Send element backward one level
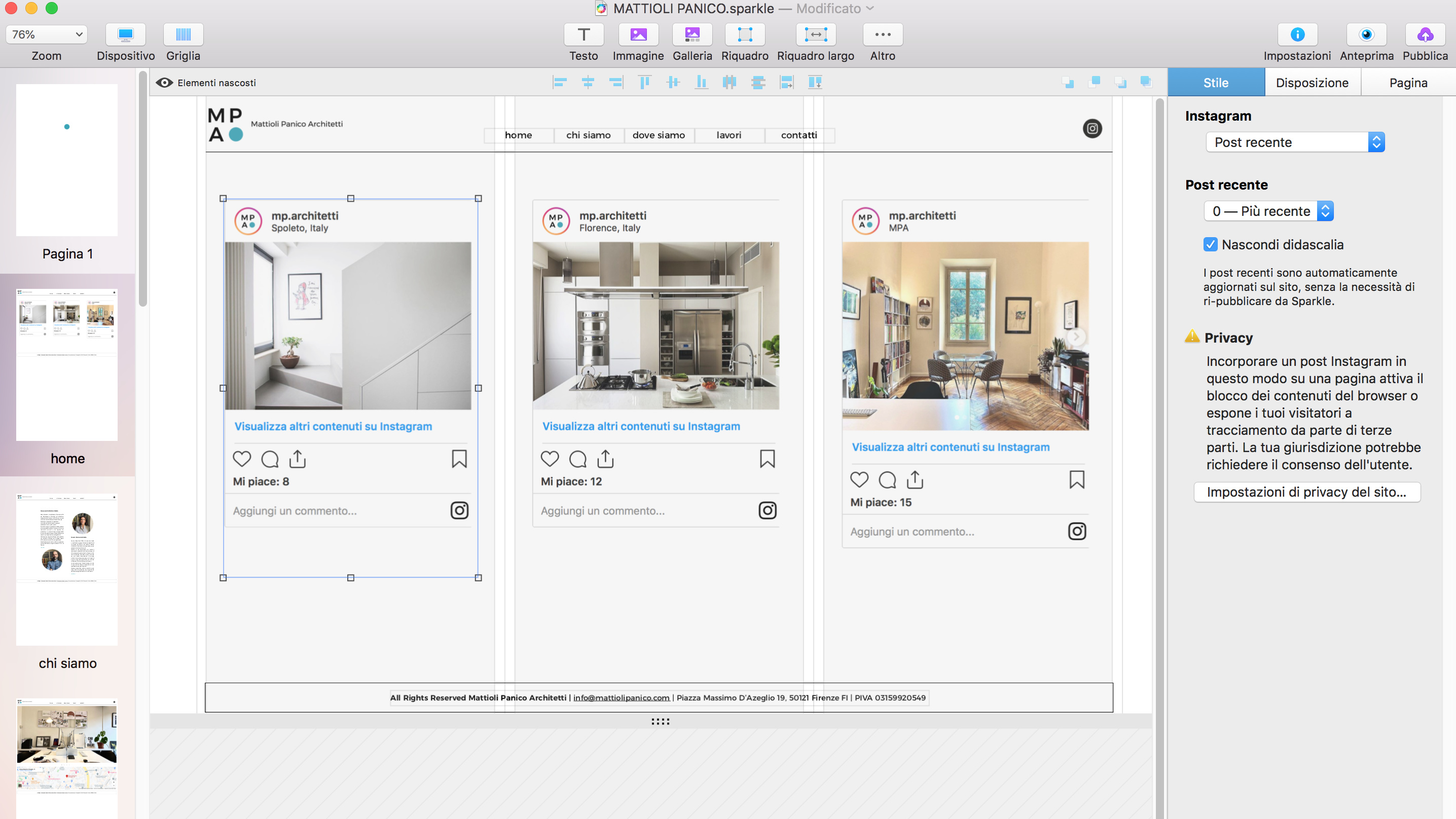 click(x=1068, y=83)
